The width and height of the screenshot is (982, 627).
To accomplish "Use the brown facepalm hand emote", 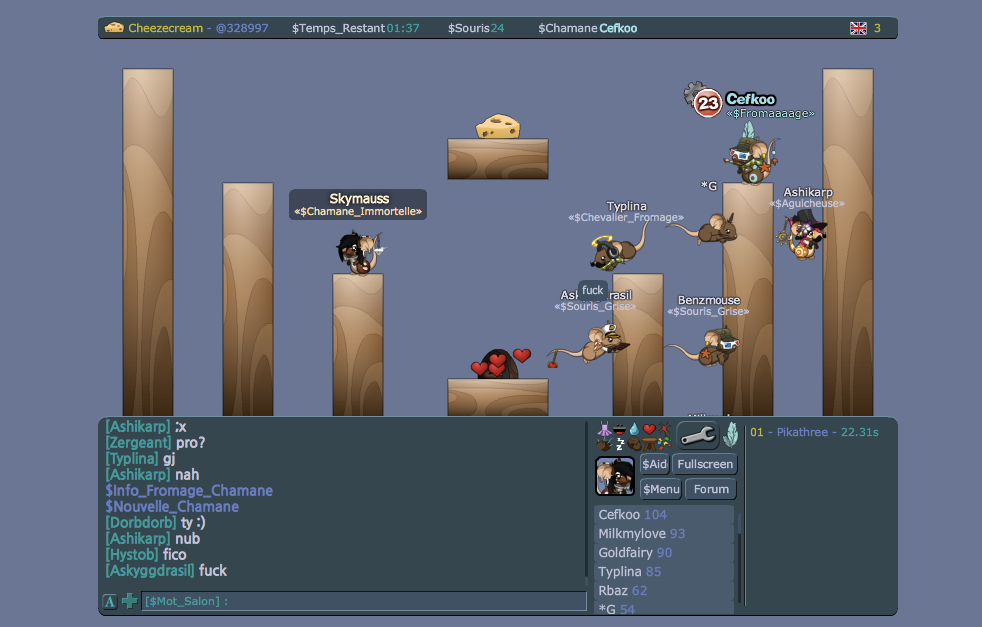I will coord(634,444).
